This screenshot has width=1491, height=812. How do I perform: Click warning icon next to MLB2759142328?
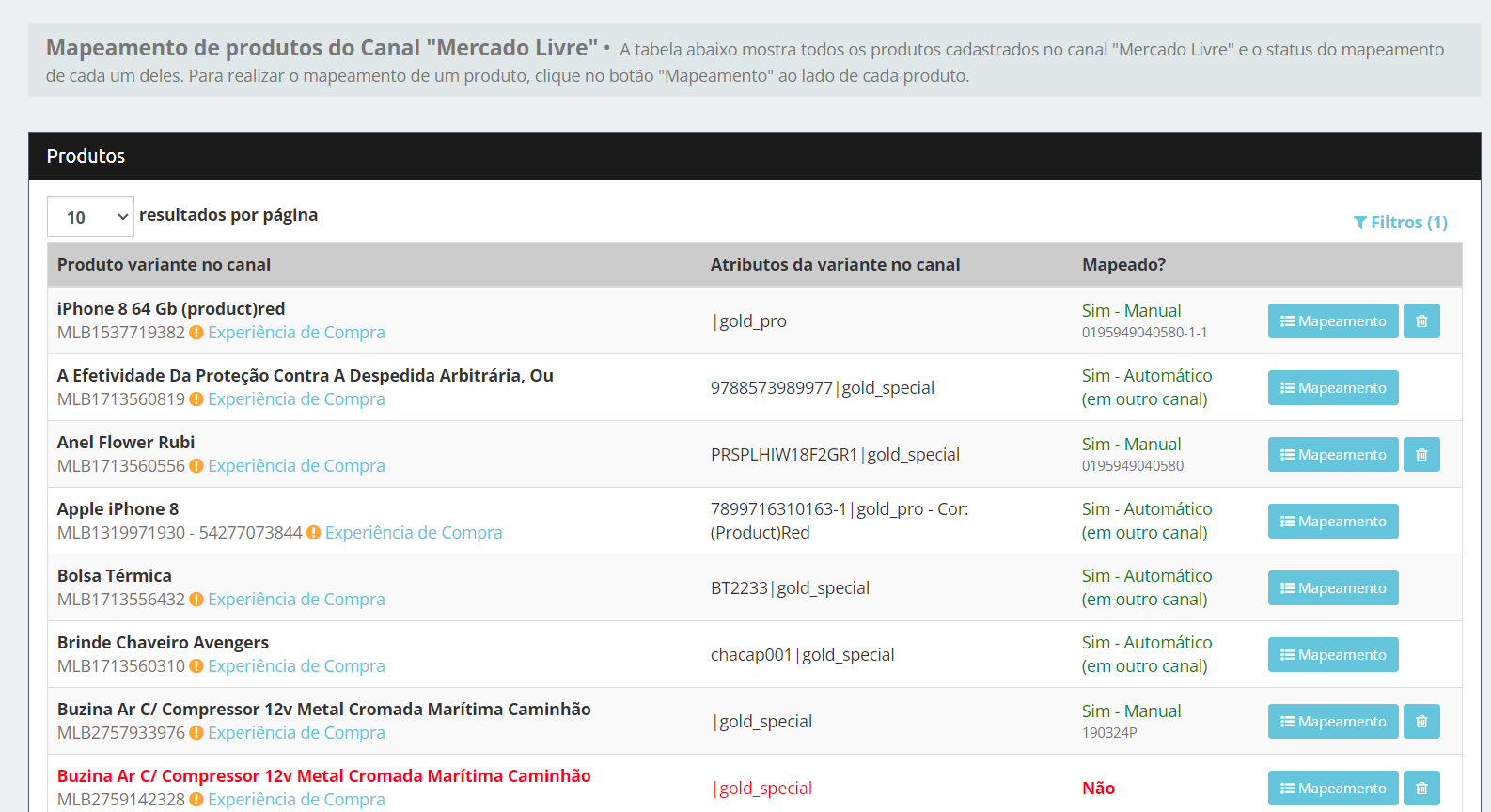pos(196,800)
